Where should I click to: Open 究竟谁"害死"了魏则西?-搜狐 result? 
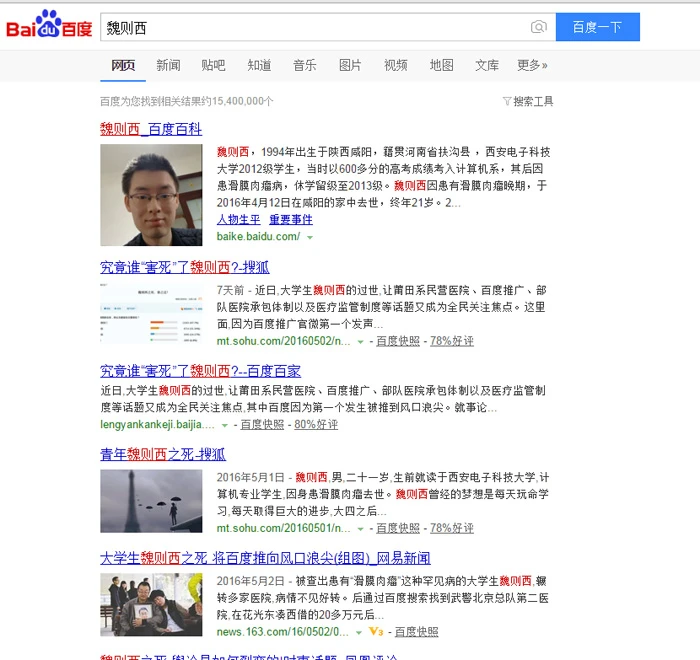[x=184, y=267]
